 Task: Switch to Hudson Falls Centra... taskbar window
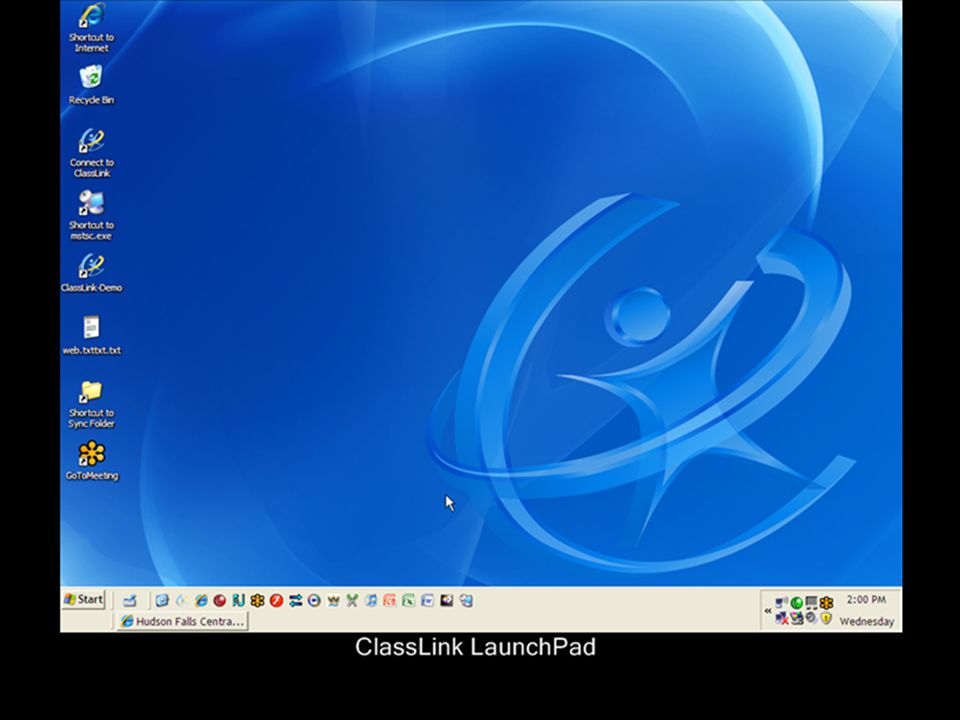coord(182,621)
